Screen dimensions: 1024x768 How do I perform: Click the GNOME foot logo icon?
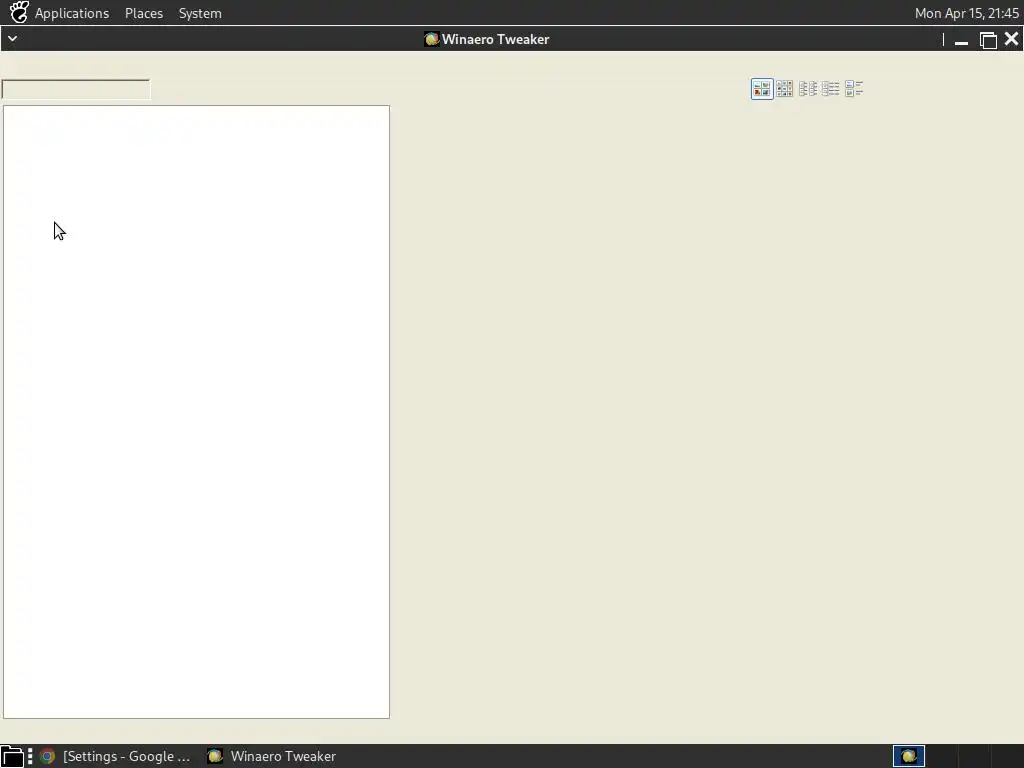[19, 12]
